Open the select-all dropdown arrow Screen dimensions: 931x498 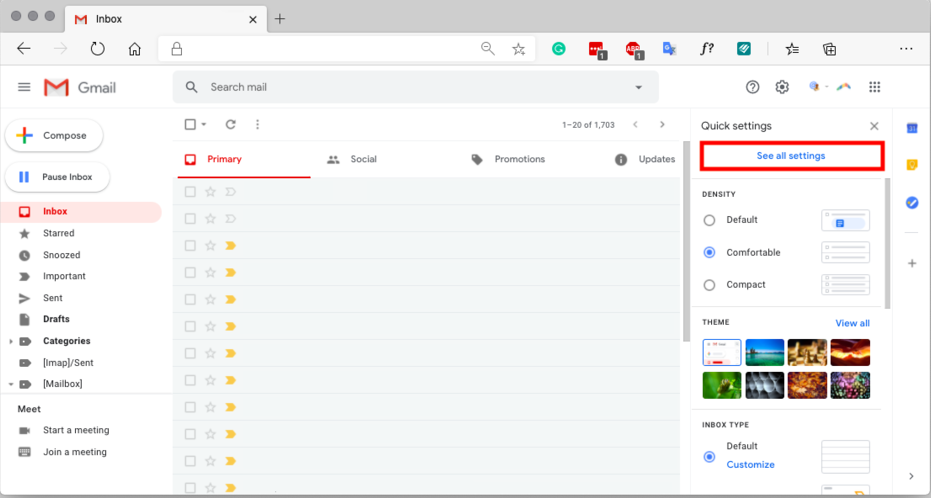(204, 125)
